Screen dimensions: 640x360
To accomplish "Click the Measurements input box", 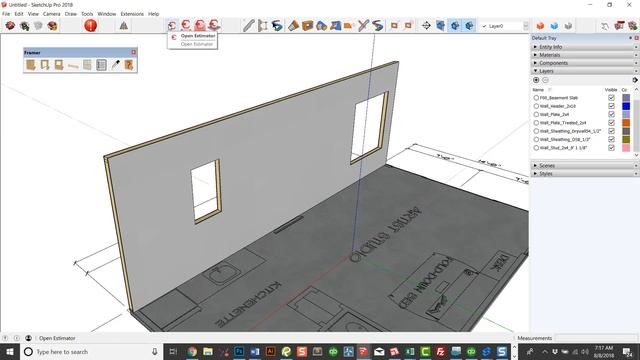I will 596,338.
